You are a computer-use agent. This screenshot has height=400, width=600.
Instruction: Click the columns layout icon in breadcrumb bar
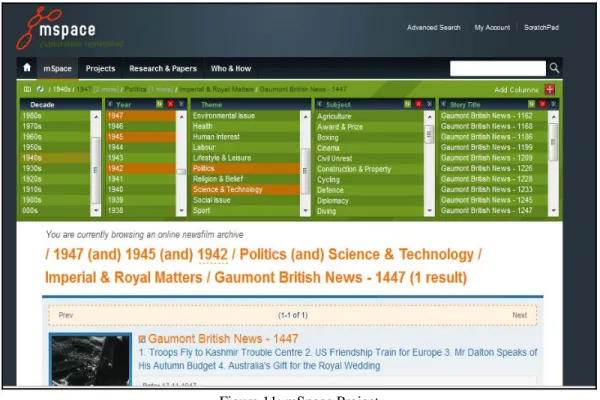point(27,89)
